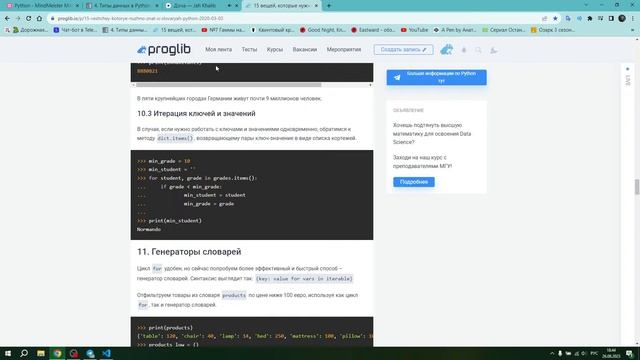Open site notifications bell
The image size is (640, 360).
point(464,50)
